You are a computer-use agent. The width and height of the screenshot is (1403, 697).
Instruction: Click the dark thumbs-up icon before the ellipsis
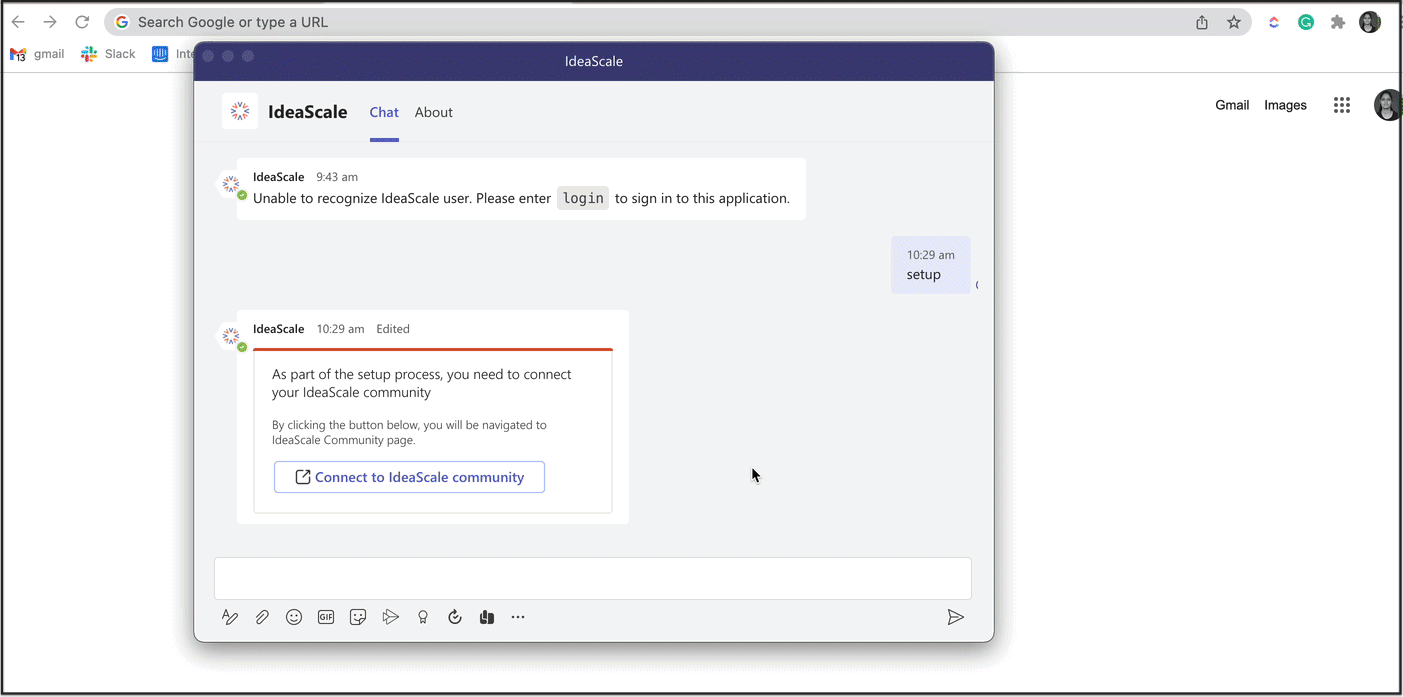487,617
